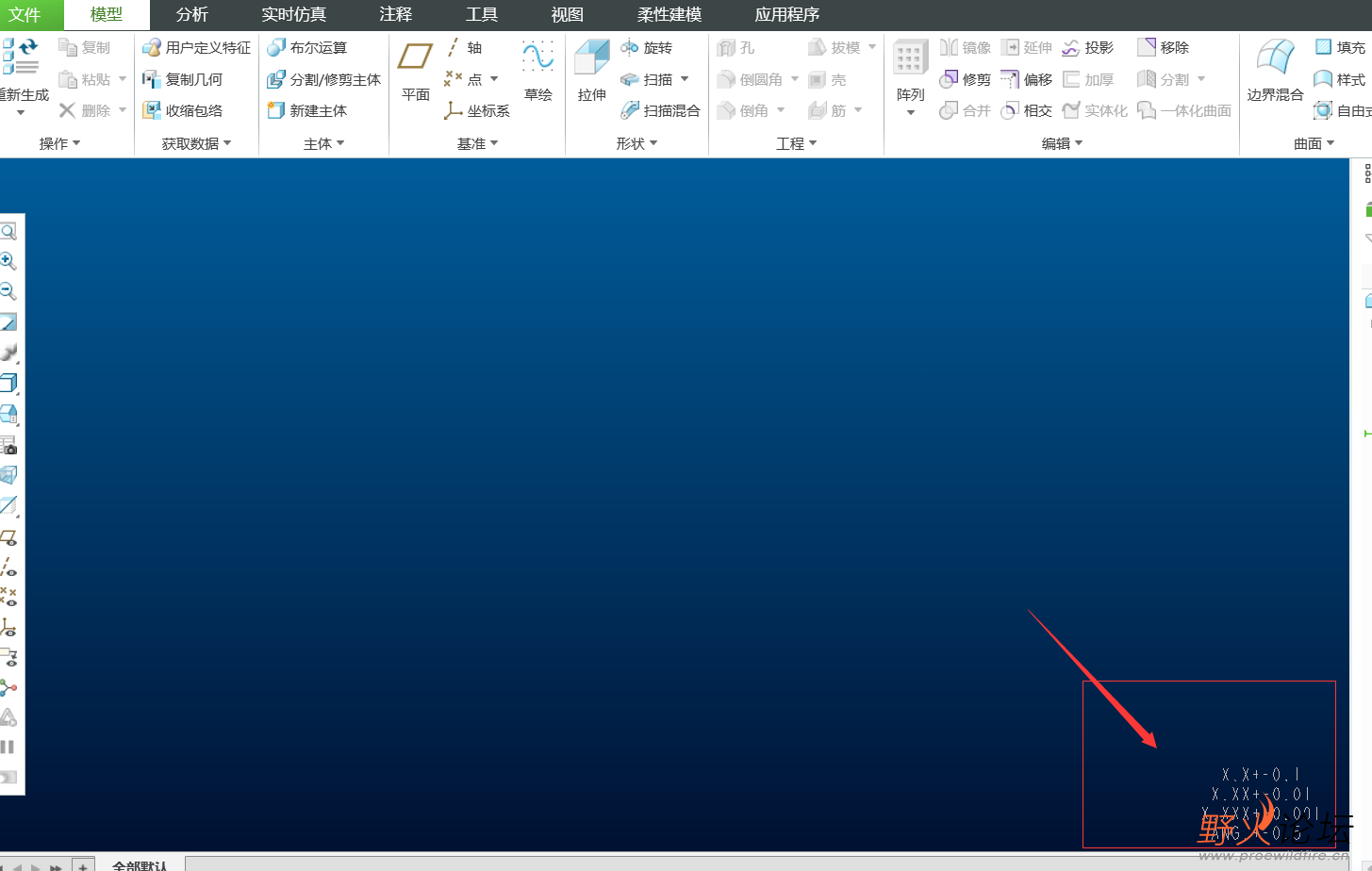Click the 孔 (Hole) tool

(x=736, y=48)
